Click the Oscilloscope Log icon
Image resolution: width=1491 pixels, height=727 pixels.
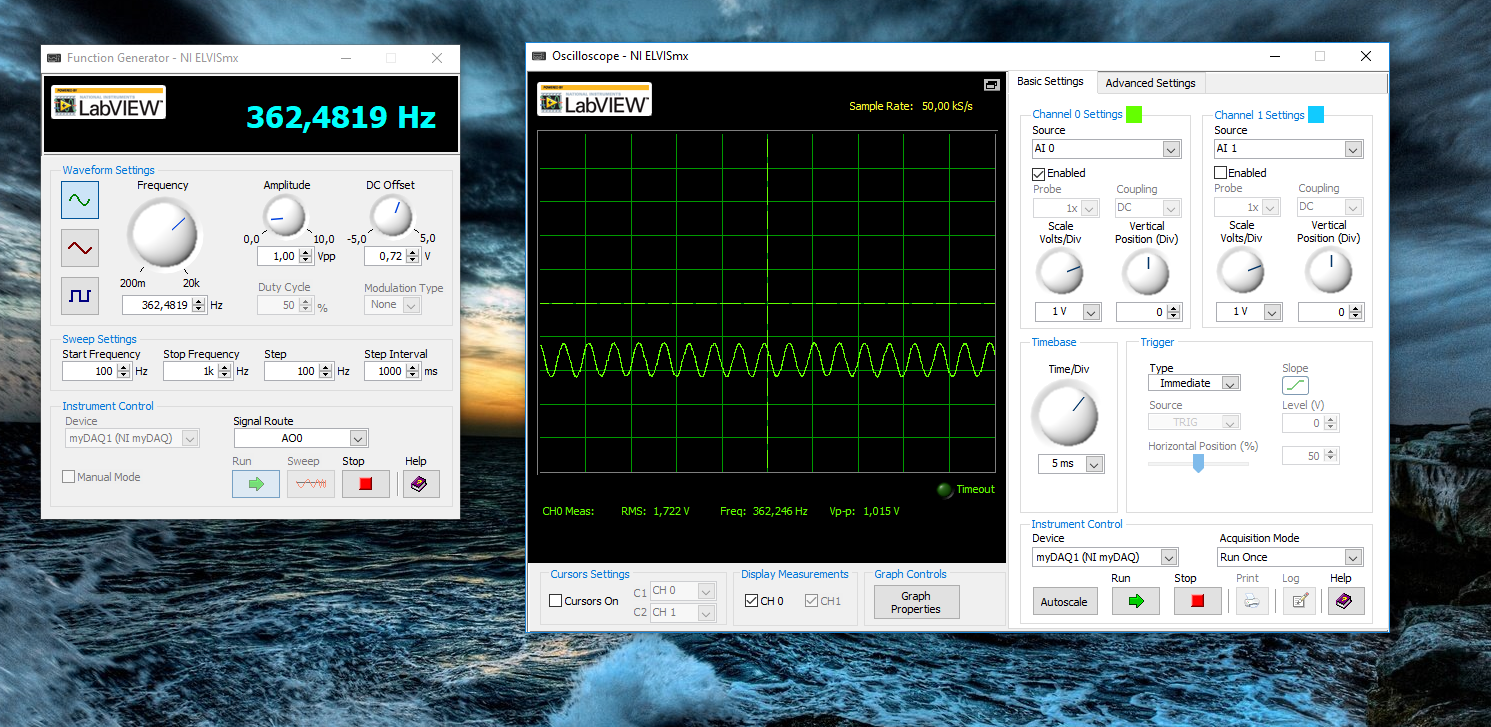[x=1298, y=601]
